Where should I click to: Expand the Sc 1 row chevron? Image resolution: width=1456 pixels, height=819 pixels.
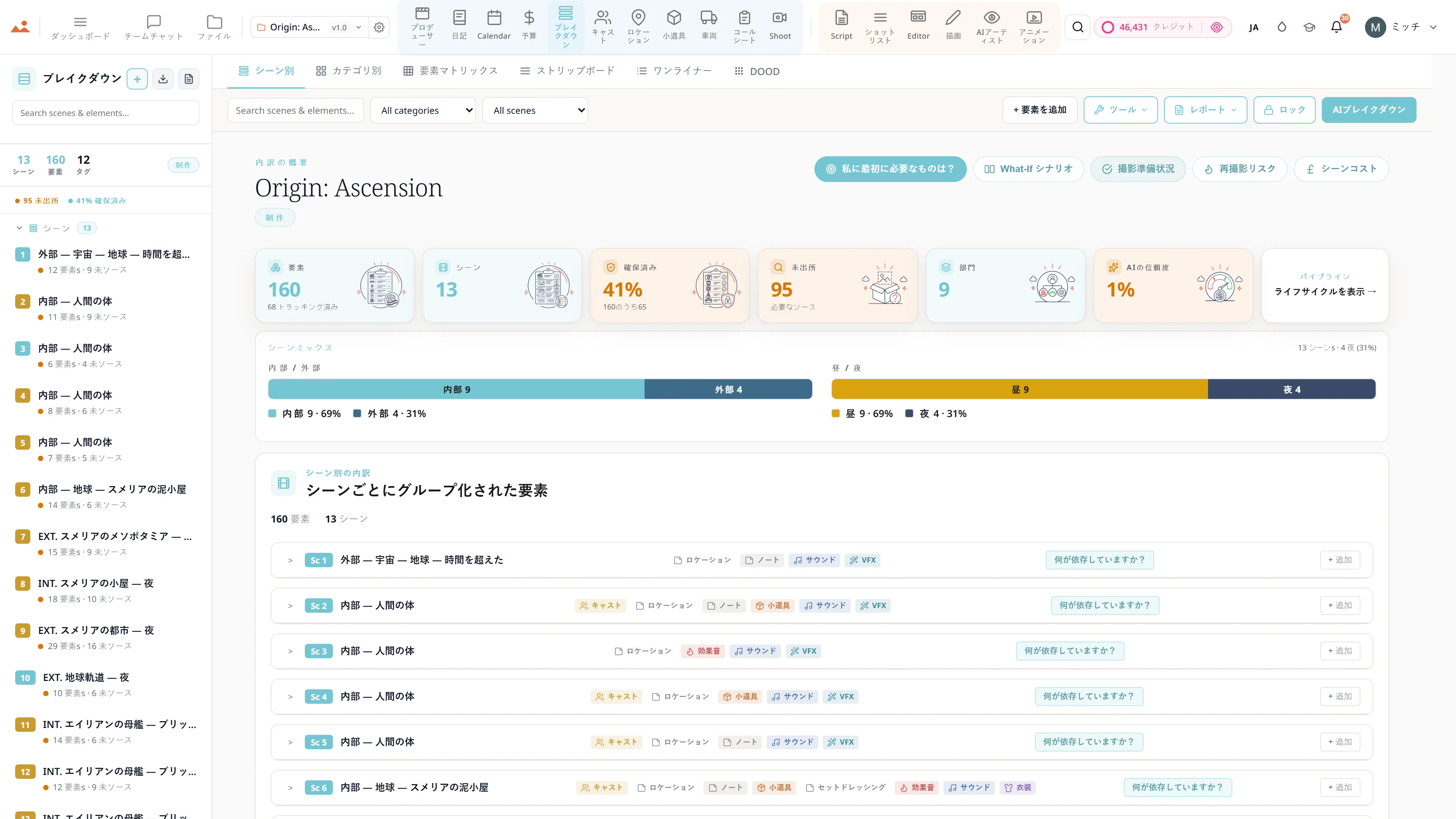pos(290,560)
